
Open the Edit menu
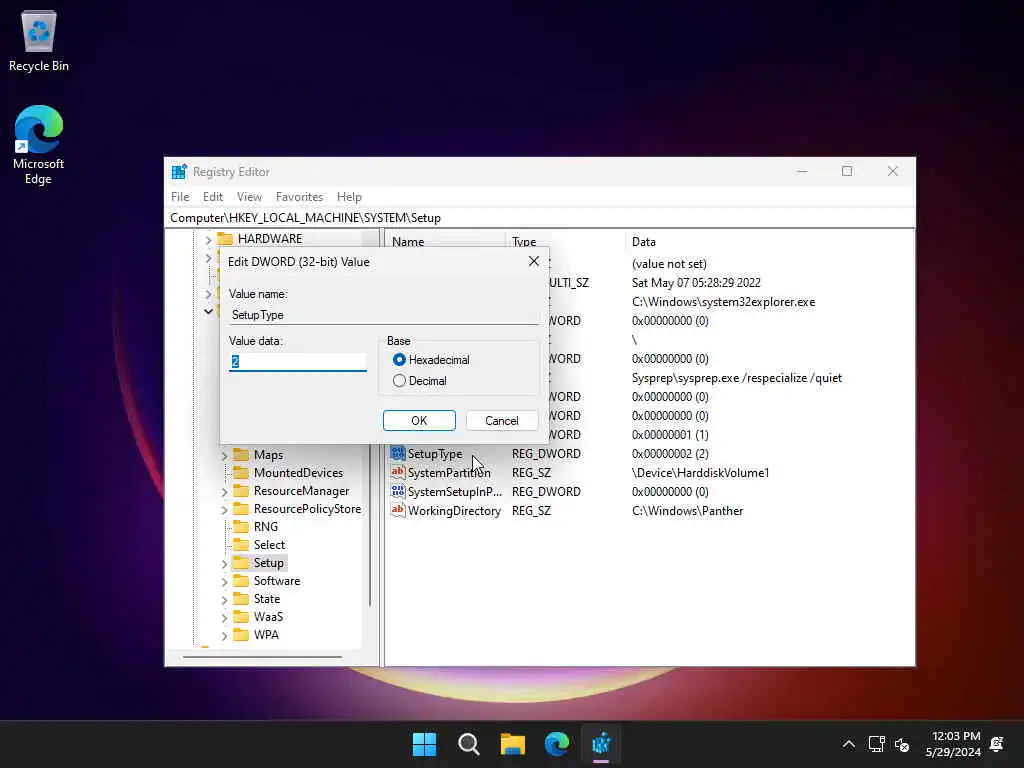coord(213,197)
